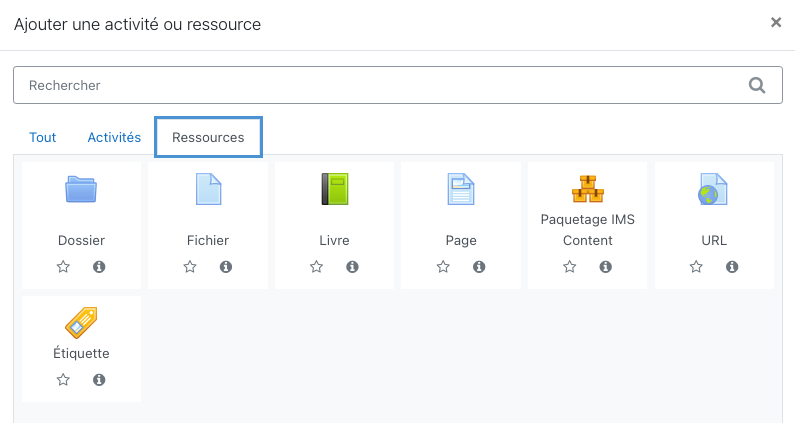
Task: Open information for the Livre resource
Action: coord(352,267)
